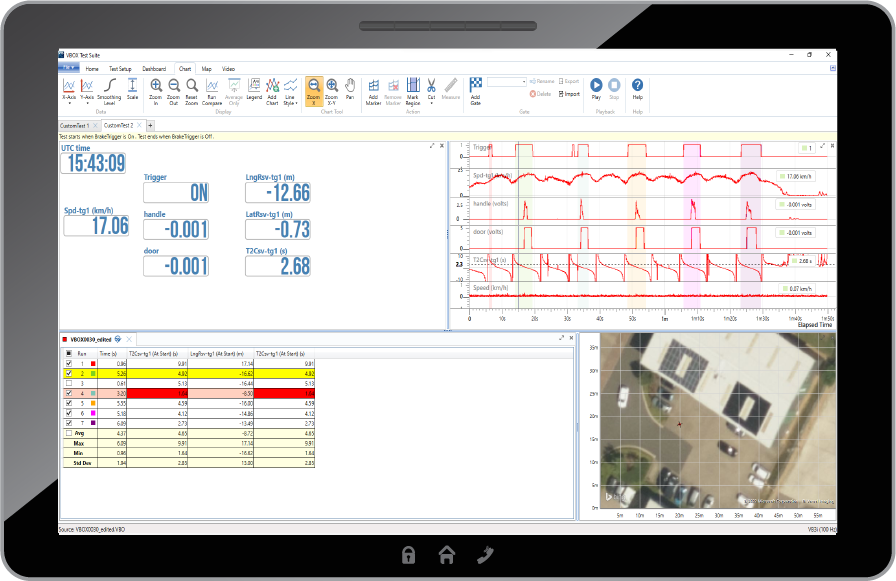896x581 pixels.
Task: Click the Time (s) column header
Action: (x=108, y=353)
